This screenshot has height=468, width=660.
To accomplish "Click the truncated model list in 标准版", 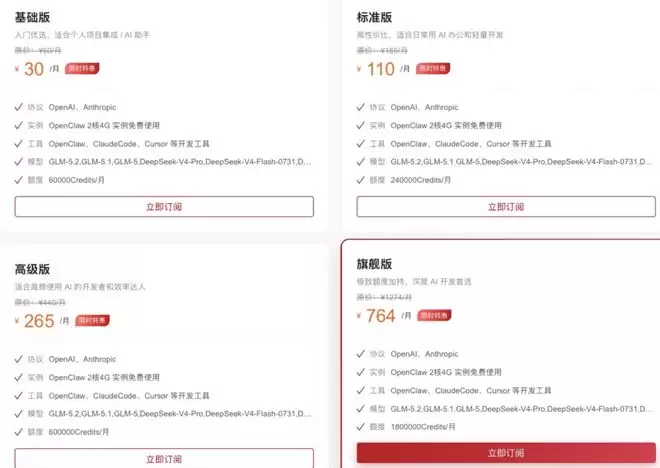I will 522,162.
